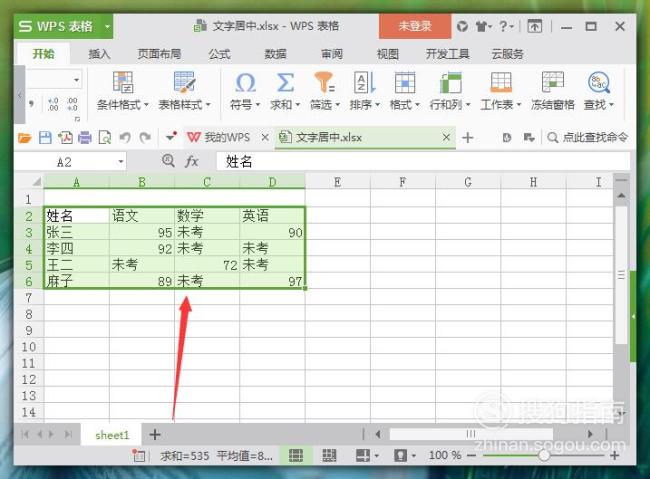This screenshot has width=650, height=479.
Task: Close the 文字居中.xlsx document tab
Action: (x=446, y=137)
